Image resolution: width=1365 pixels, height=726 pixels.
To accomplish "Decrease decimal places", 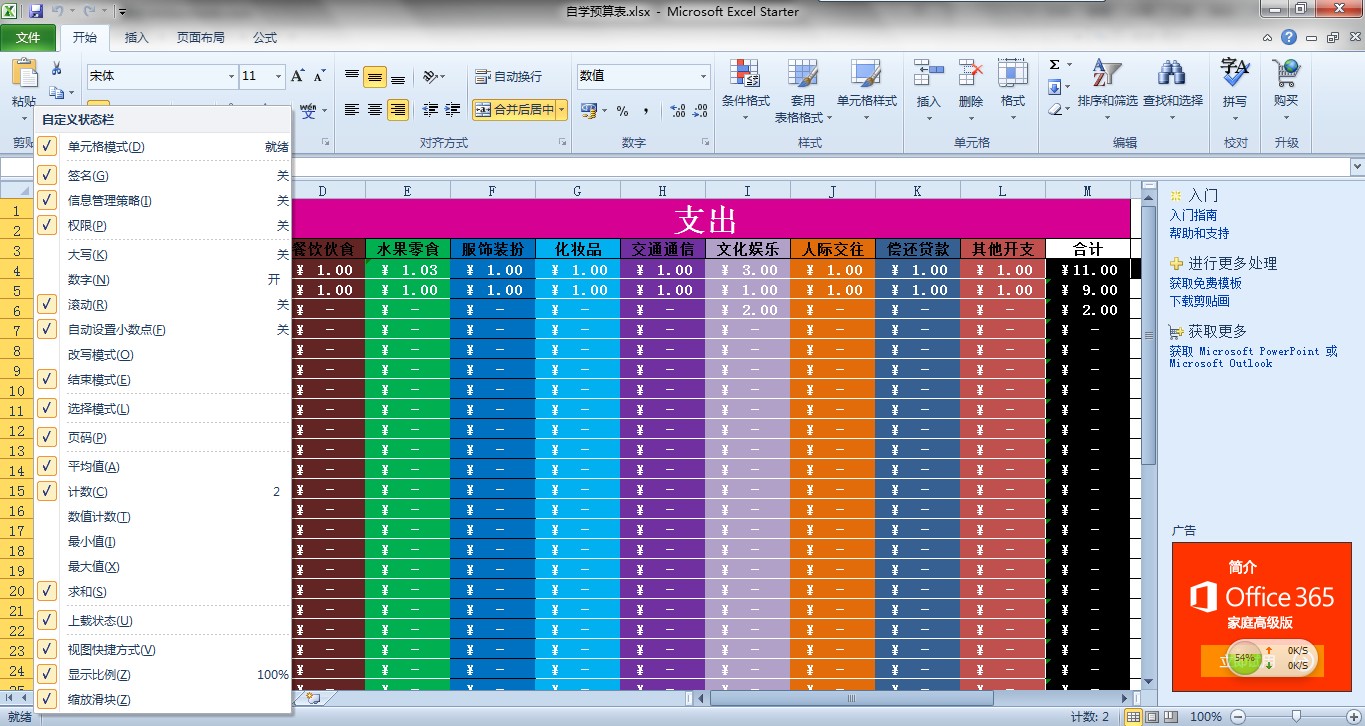I will 700,110.
